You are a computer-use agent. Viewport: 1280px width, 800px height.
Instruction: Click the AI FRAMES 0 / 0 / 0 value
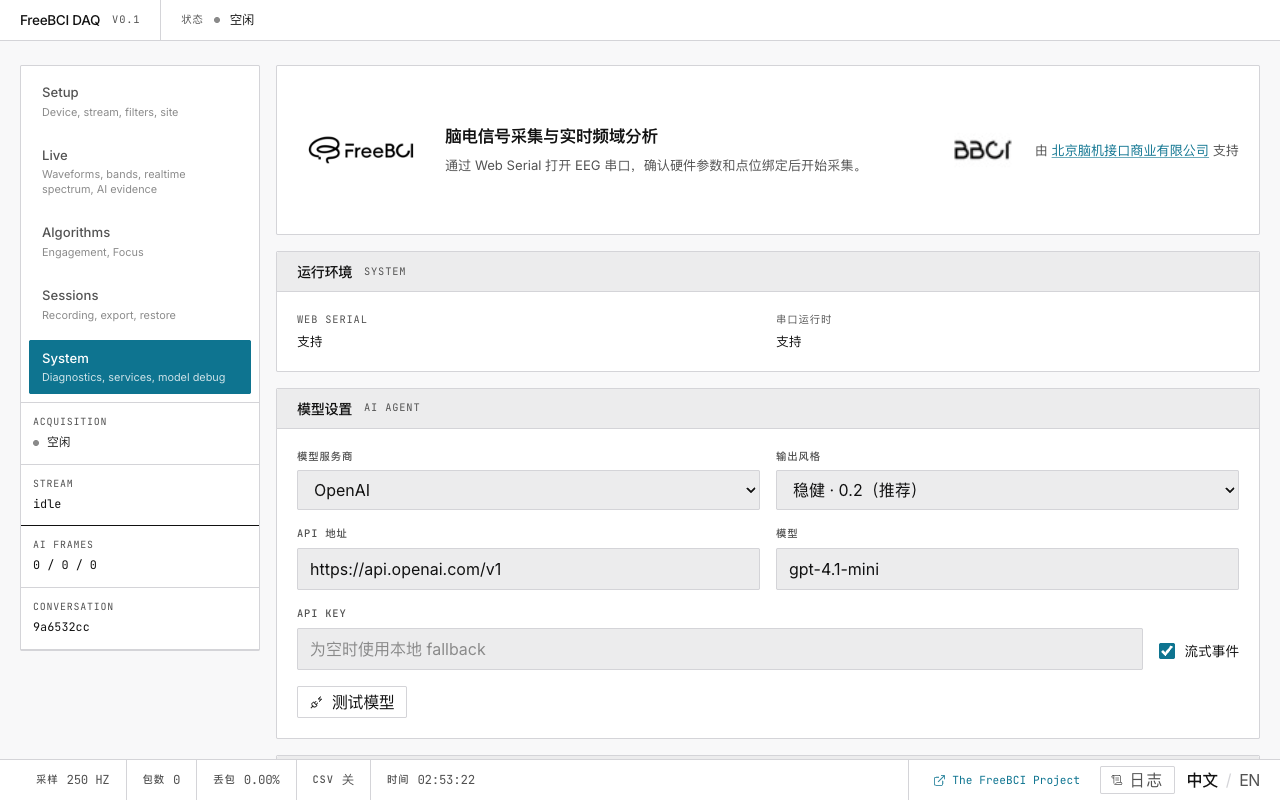tap(65, 565)
